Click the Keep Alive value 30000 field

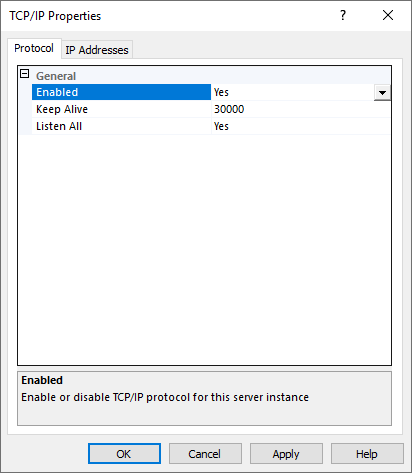coord(301,109)
